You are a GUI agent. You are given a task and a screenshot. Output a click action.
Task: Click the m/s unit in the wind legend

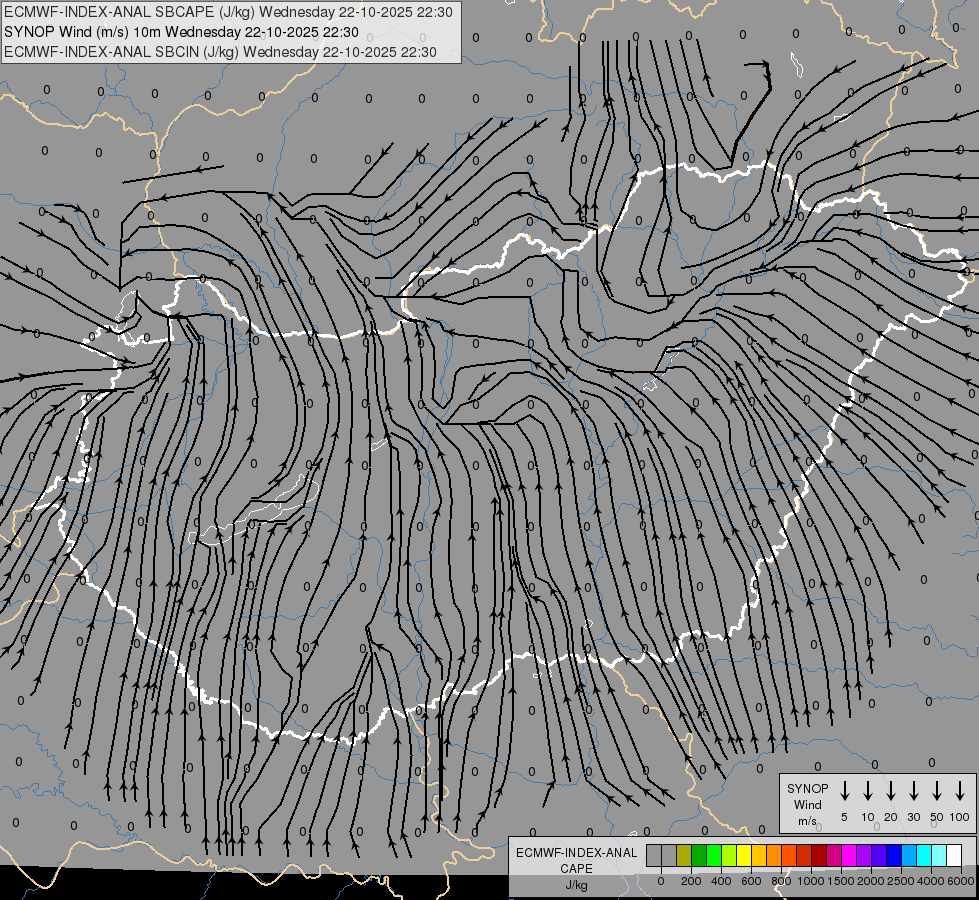(807, 821)
